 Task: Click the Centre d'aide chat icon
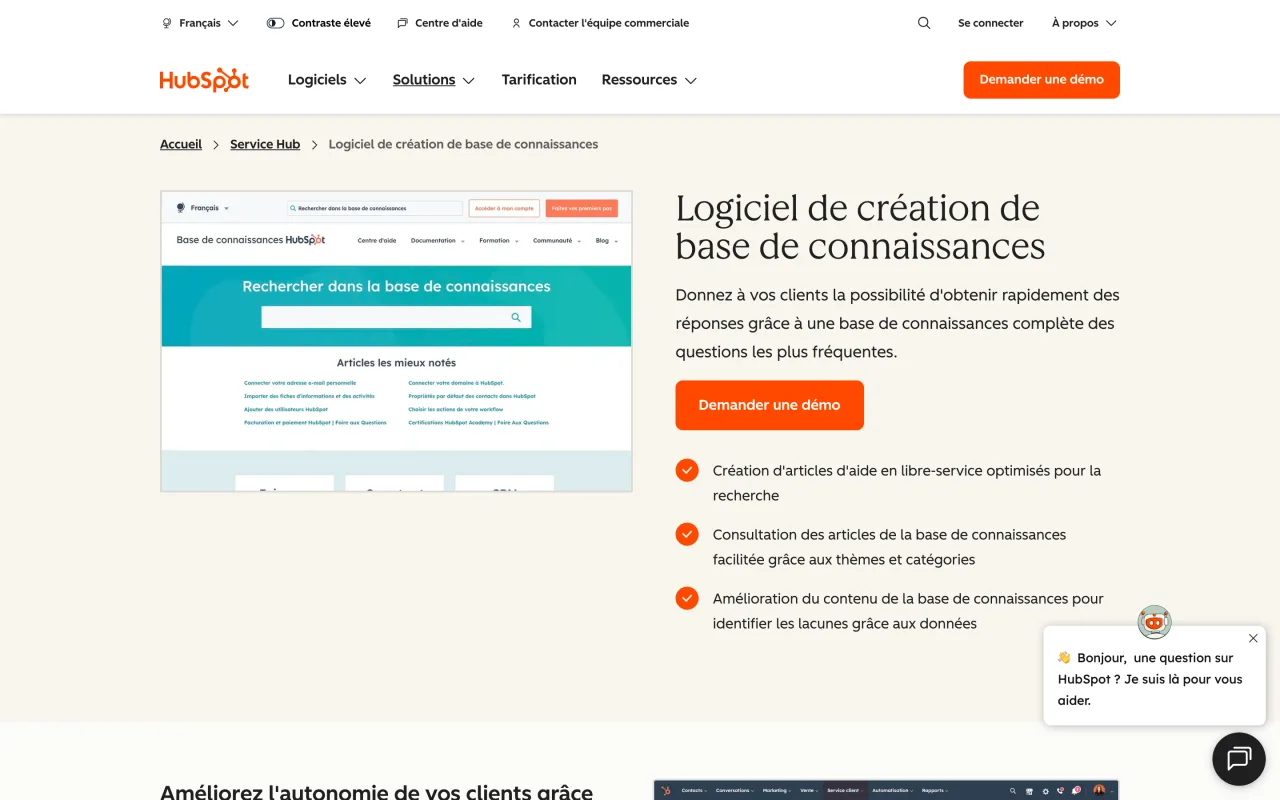click(402, 23)
